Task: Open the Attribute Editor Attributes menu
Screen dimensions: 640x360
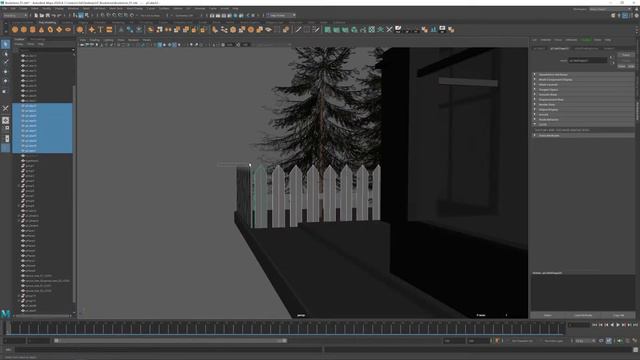Action: coord(571,40)
